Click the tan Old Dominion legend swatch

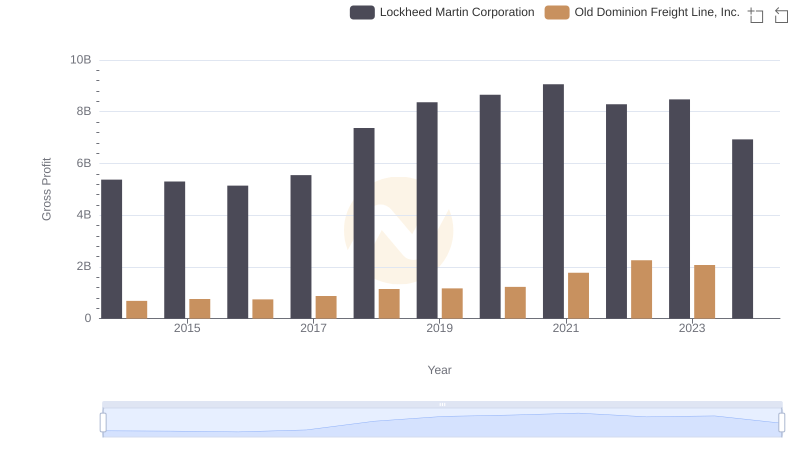pos(557,12)
